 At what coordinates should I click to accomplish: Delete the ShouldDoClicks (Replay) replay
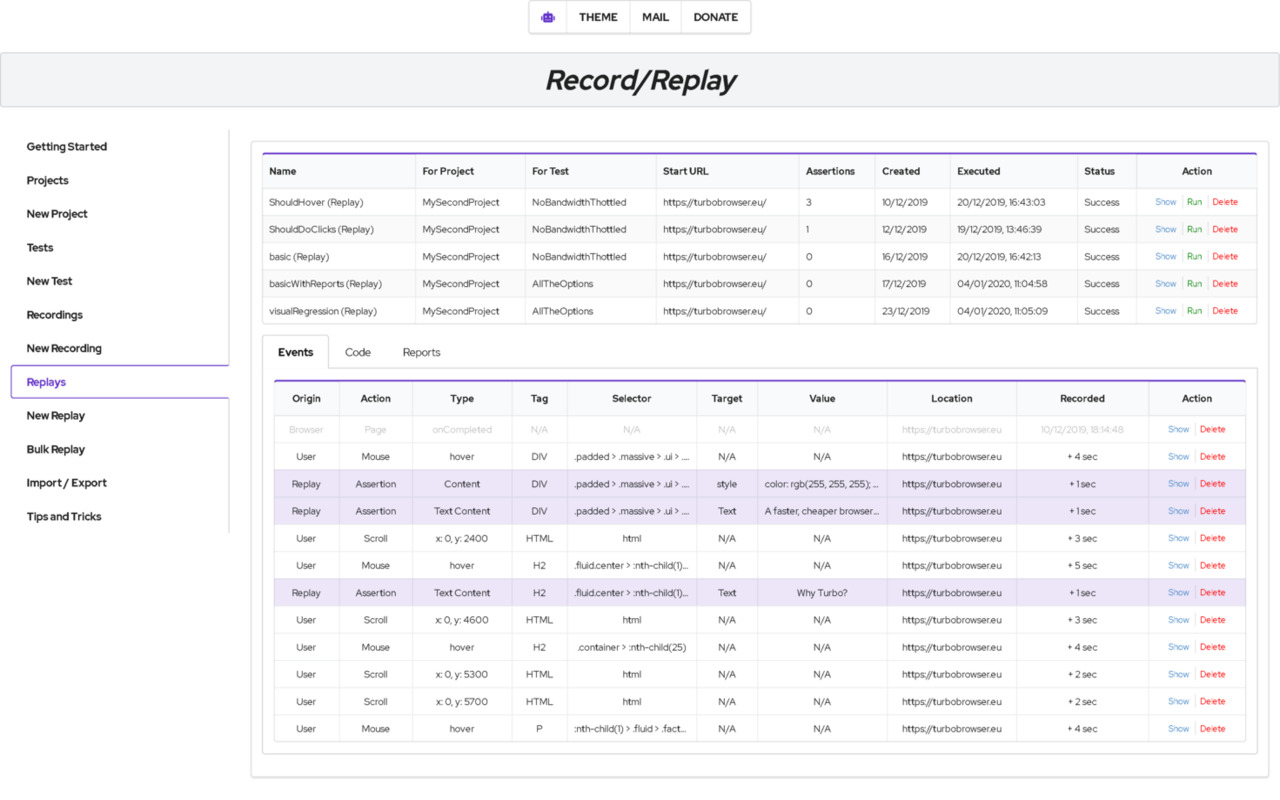[1225, 229]
